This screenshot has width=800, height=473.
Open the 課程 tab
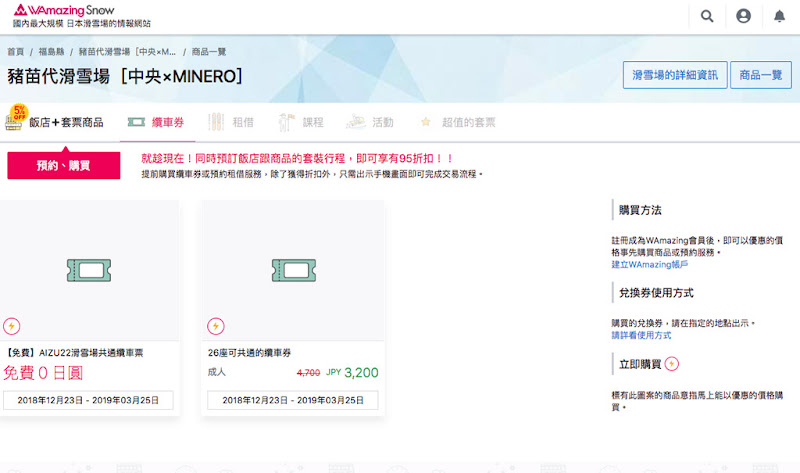tap(301, 122)
